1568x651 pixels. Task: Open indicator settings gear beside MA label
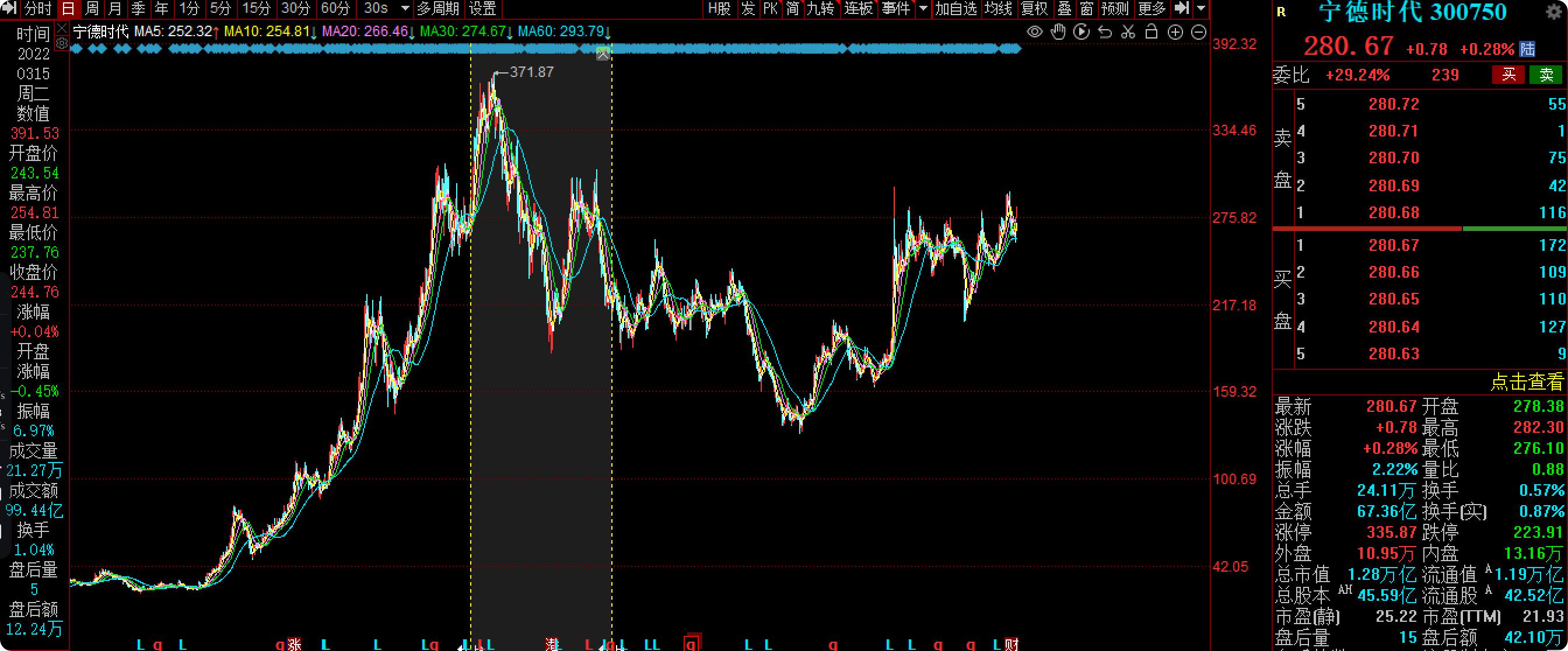click(62, 43)
